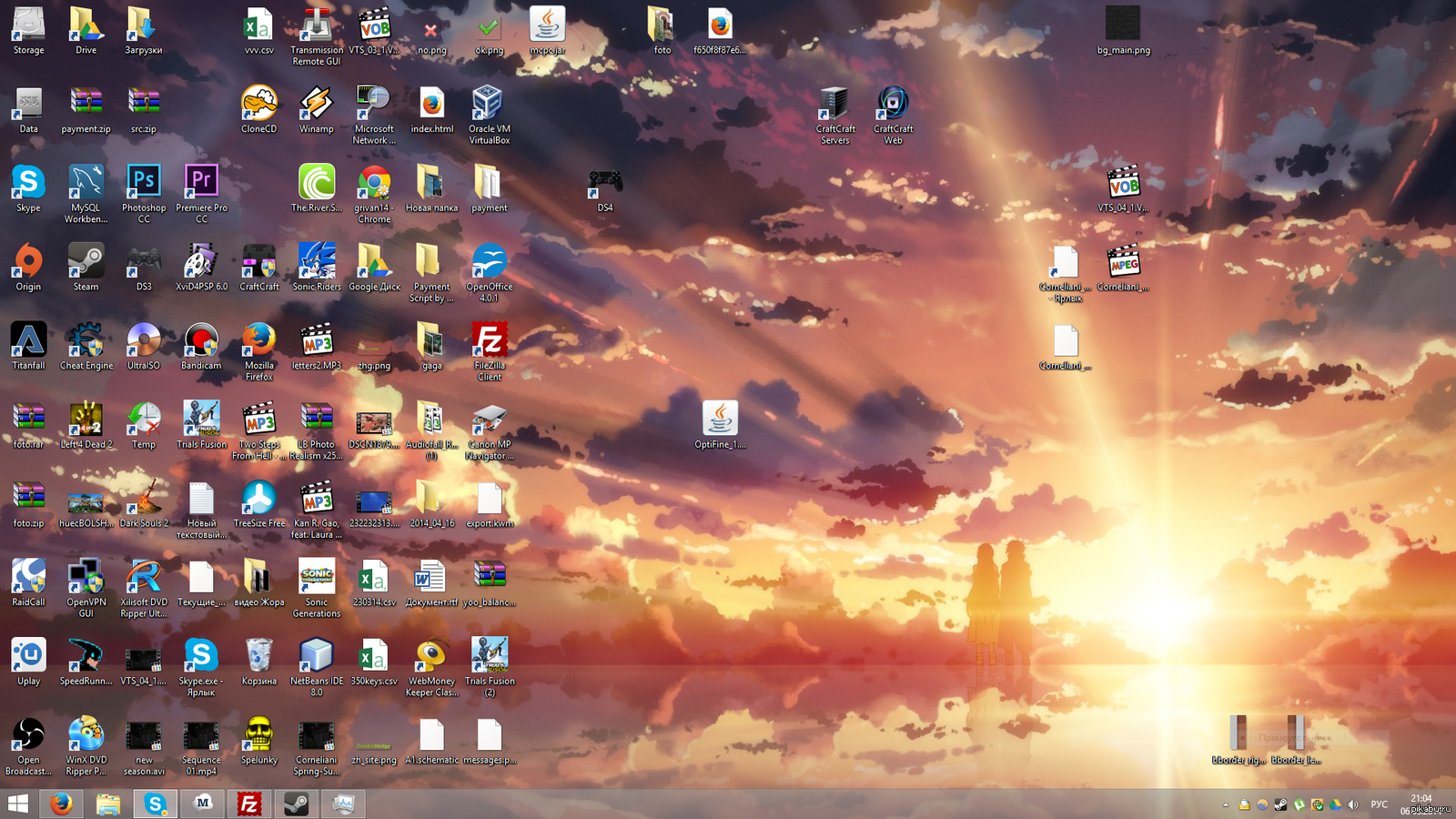Open the volume speaker tray icon
This screenshot has width=1456, height=819.
[1353, 804]
